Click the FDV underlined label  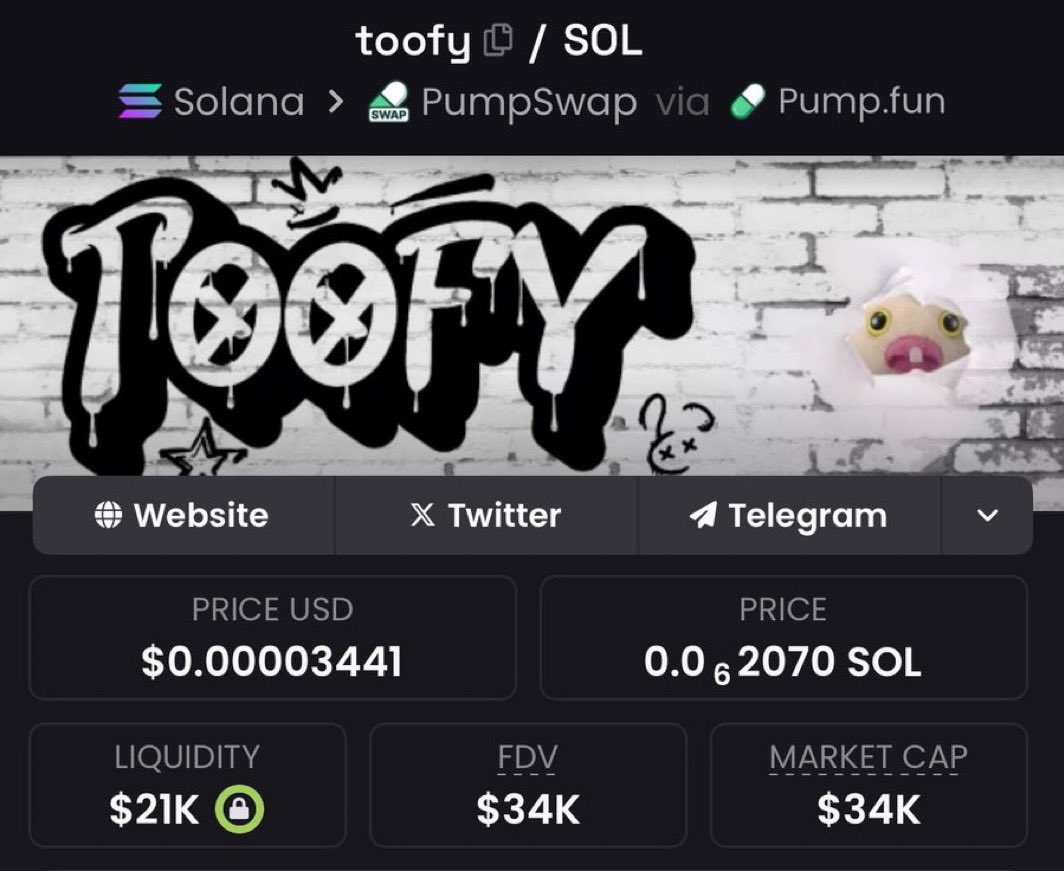[527, 757]
